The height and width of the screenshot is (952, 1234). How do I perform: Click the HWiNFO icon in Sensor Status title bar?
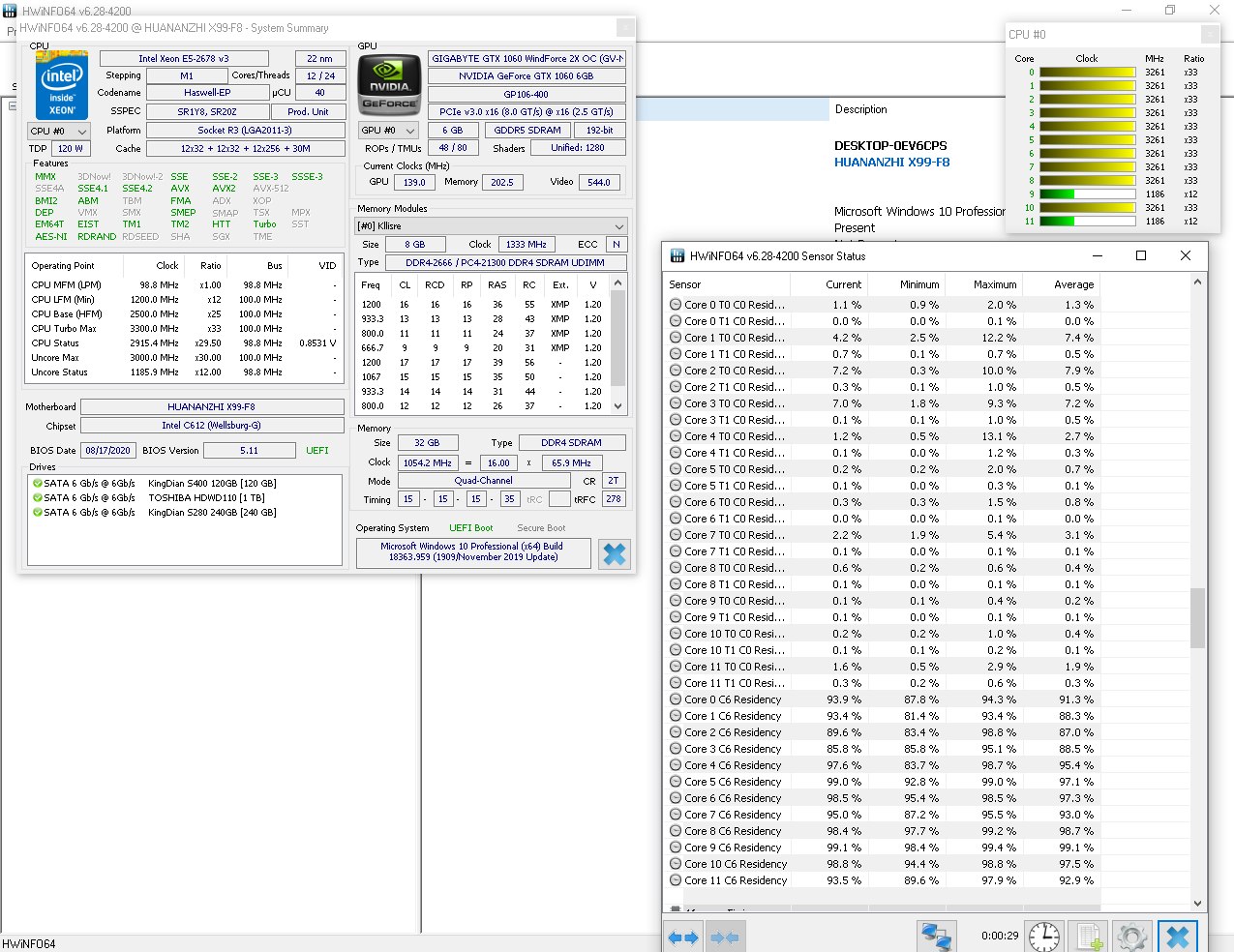tap(677, 256)
